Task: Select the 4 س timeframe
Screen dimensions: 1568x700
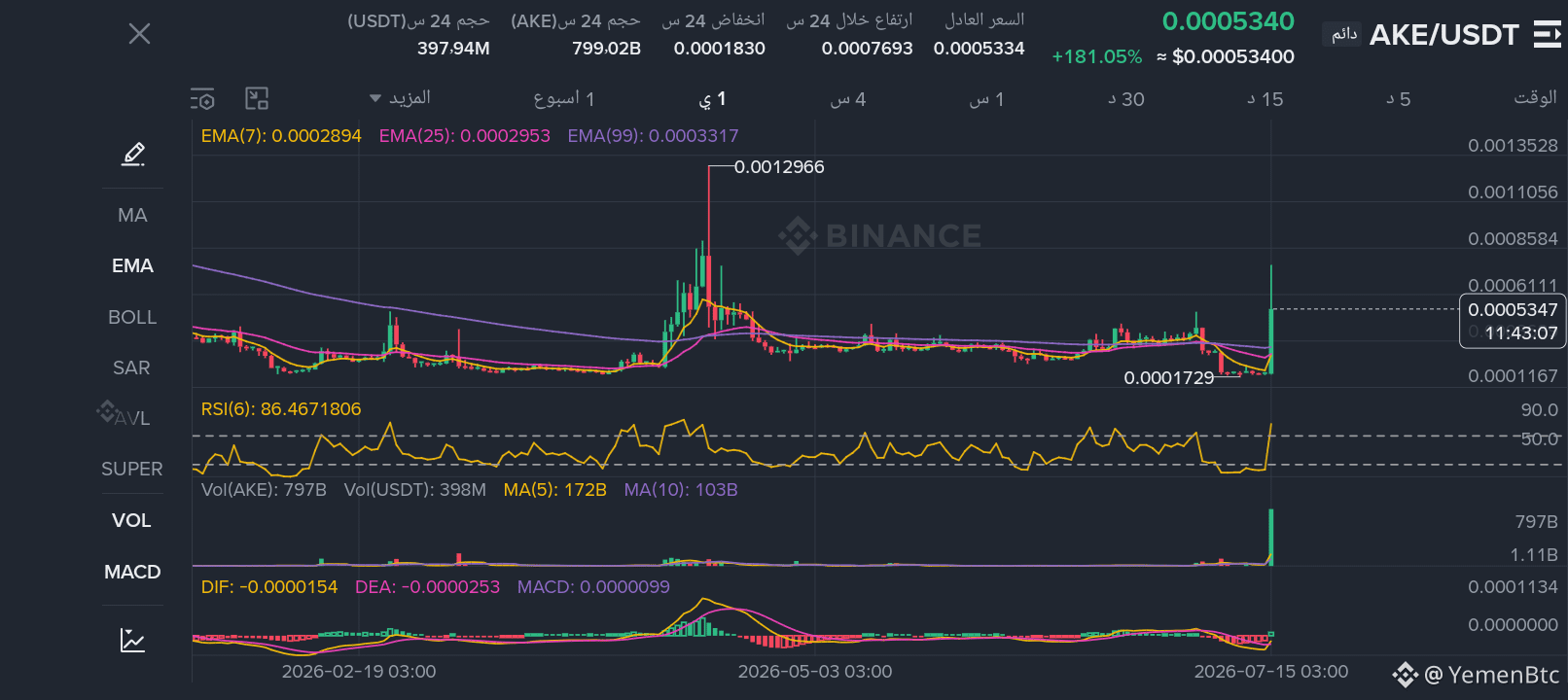Action: click(848, 99)
